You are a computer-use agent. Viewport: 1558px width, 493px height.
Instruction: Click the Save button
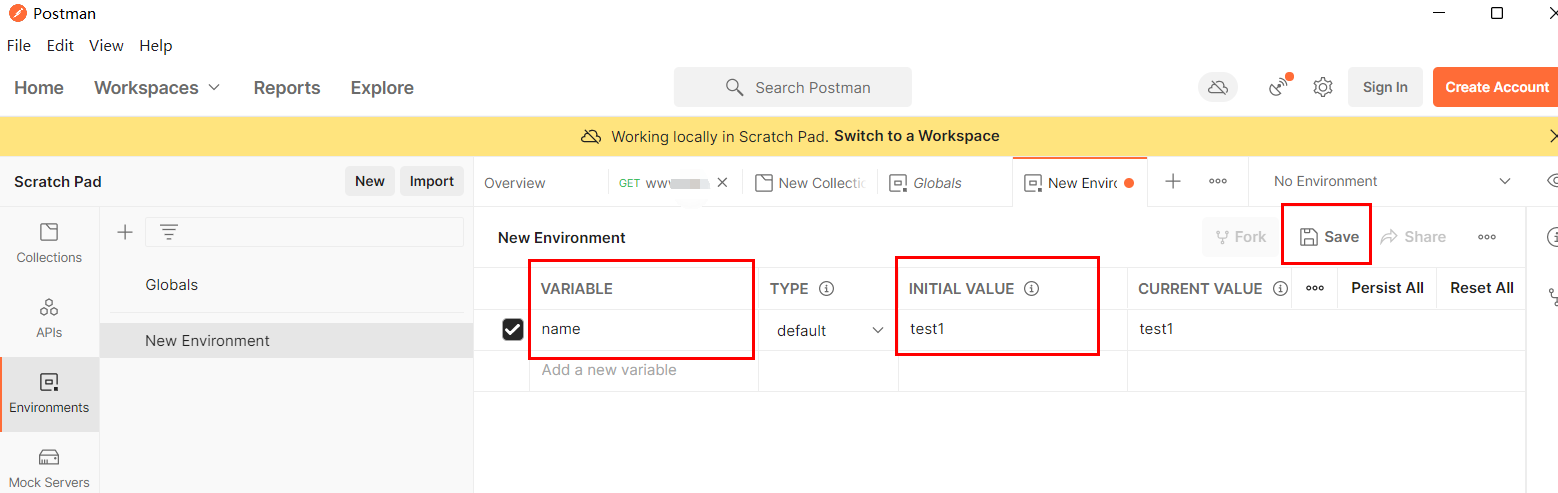1329,237
